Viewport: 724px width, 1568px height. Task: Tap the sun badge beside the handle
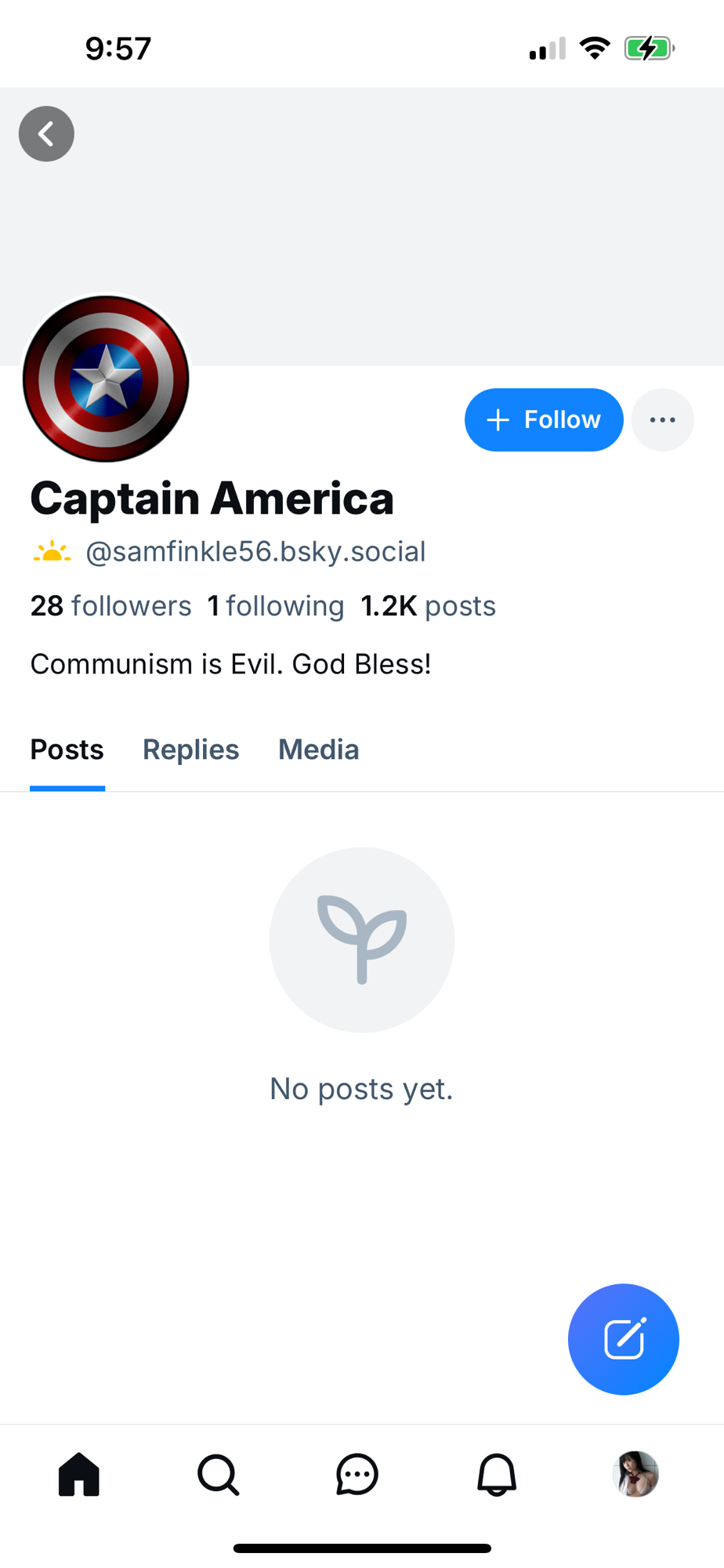52,552
